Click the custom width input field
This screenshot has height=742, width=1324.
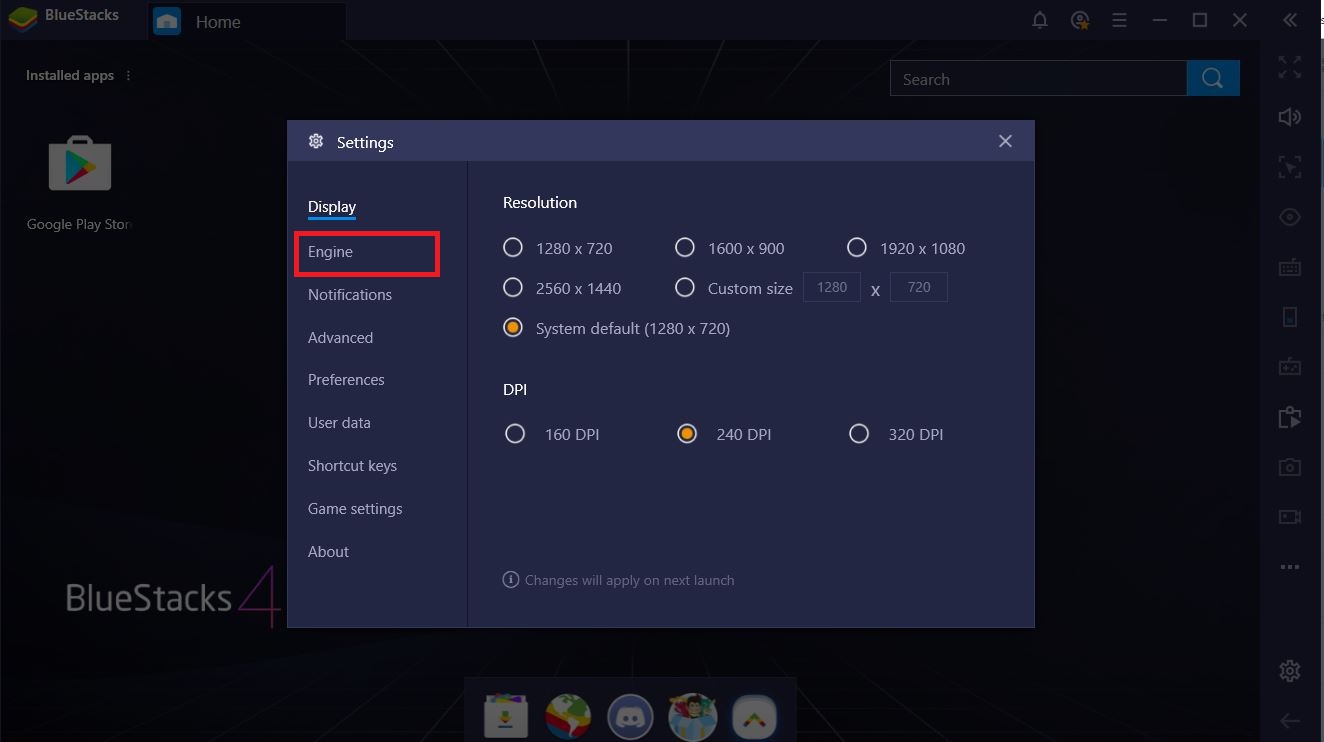832,288
